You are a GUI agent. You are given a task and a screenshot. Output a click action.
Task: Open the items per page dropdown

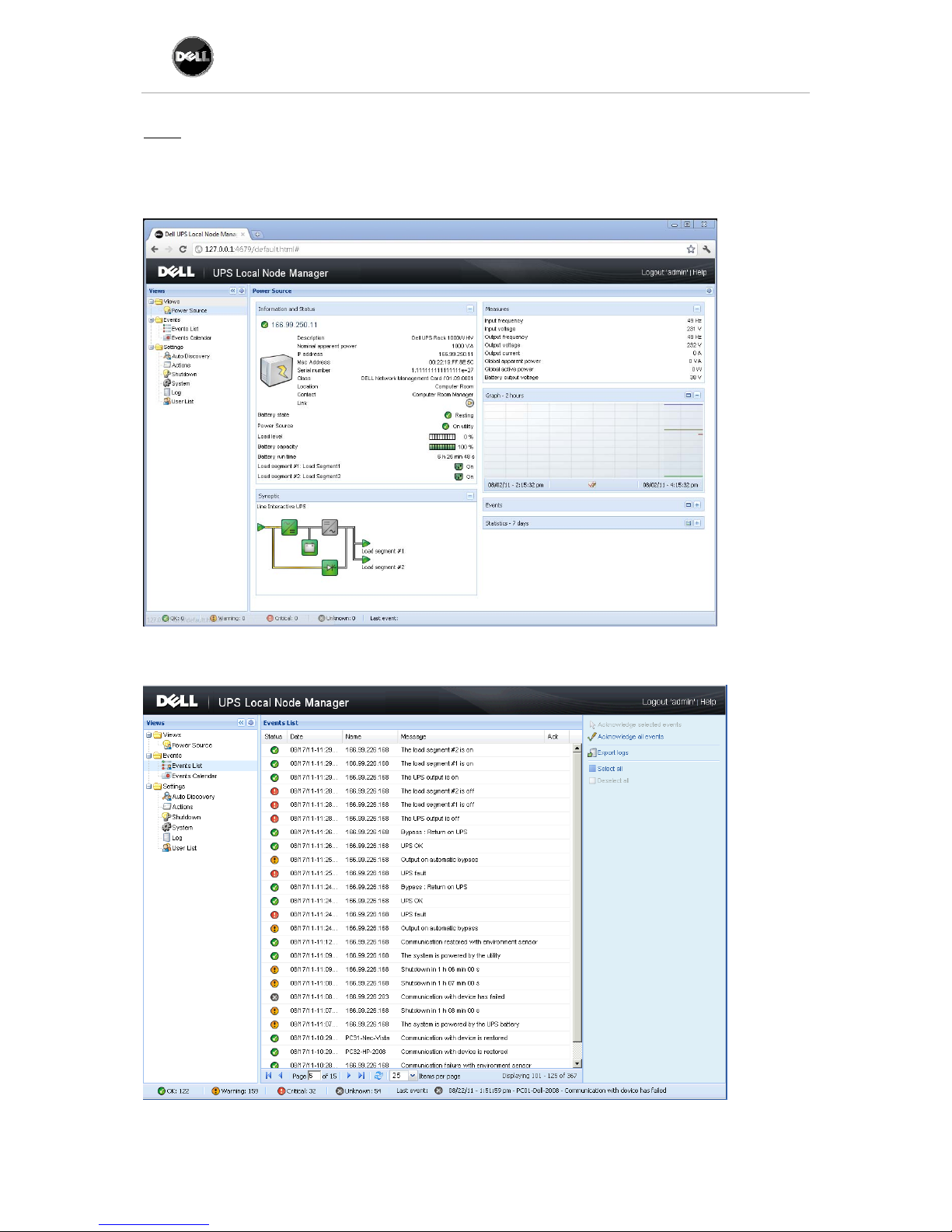pyautogui.click(x=413, y=1076)
